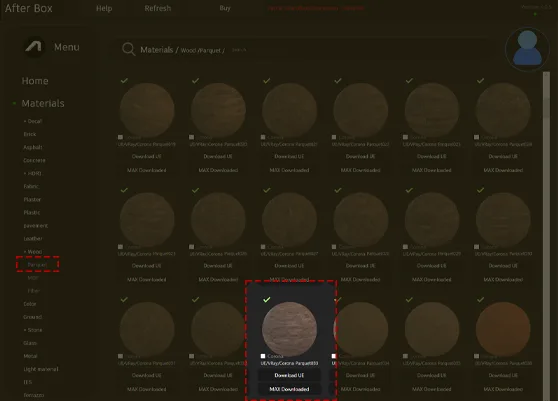Select the Parquet030 material sphere

click(x=503, y=220)
